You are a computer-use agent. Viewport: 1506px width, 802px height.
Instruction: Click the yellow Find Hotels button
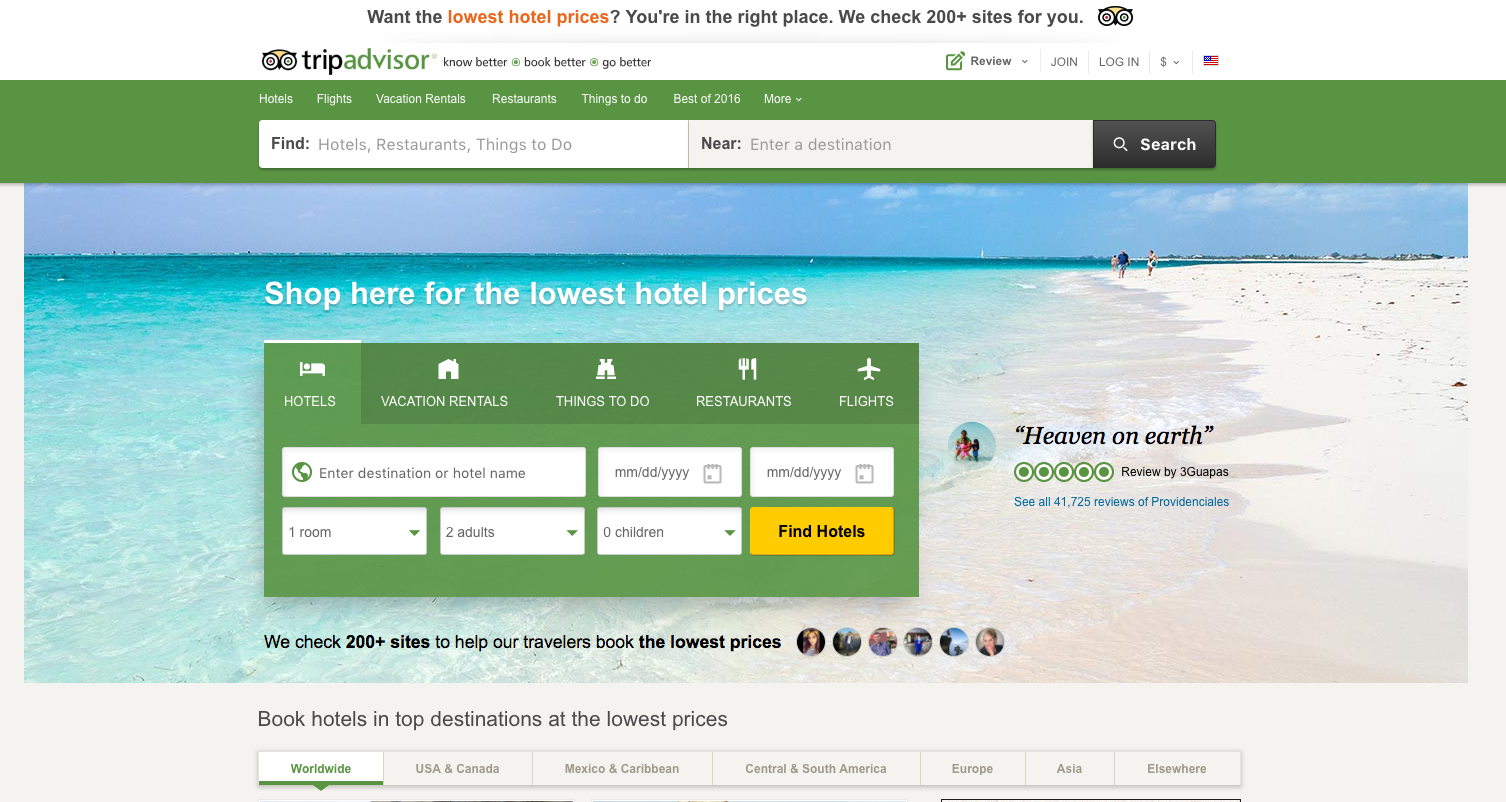coord(822,531)
